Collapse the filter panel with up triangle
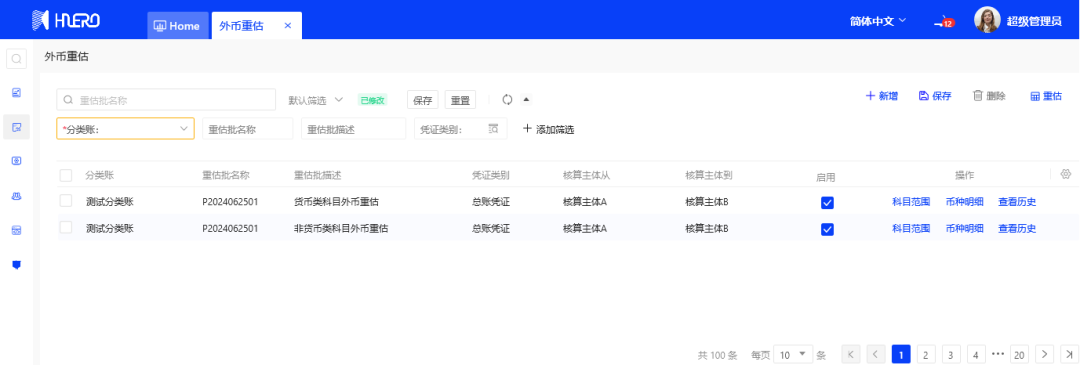This screenshot has width=1080, height=365. [x=526, y=99]
